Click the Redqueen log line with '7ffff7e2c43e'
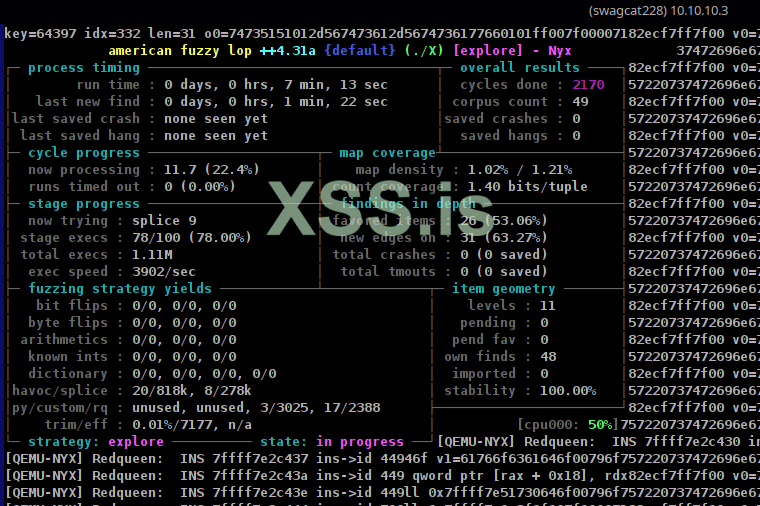The image size is (760, 506). (x=382, y=492)
